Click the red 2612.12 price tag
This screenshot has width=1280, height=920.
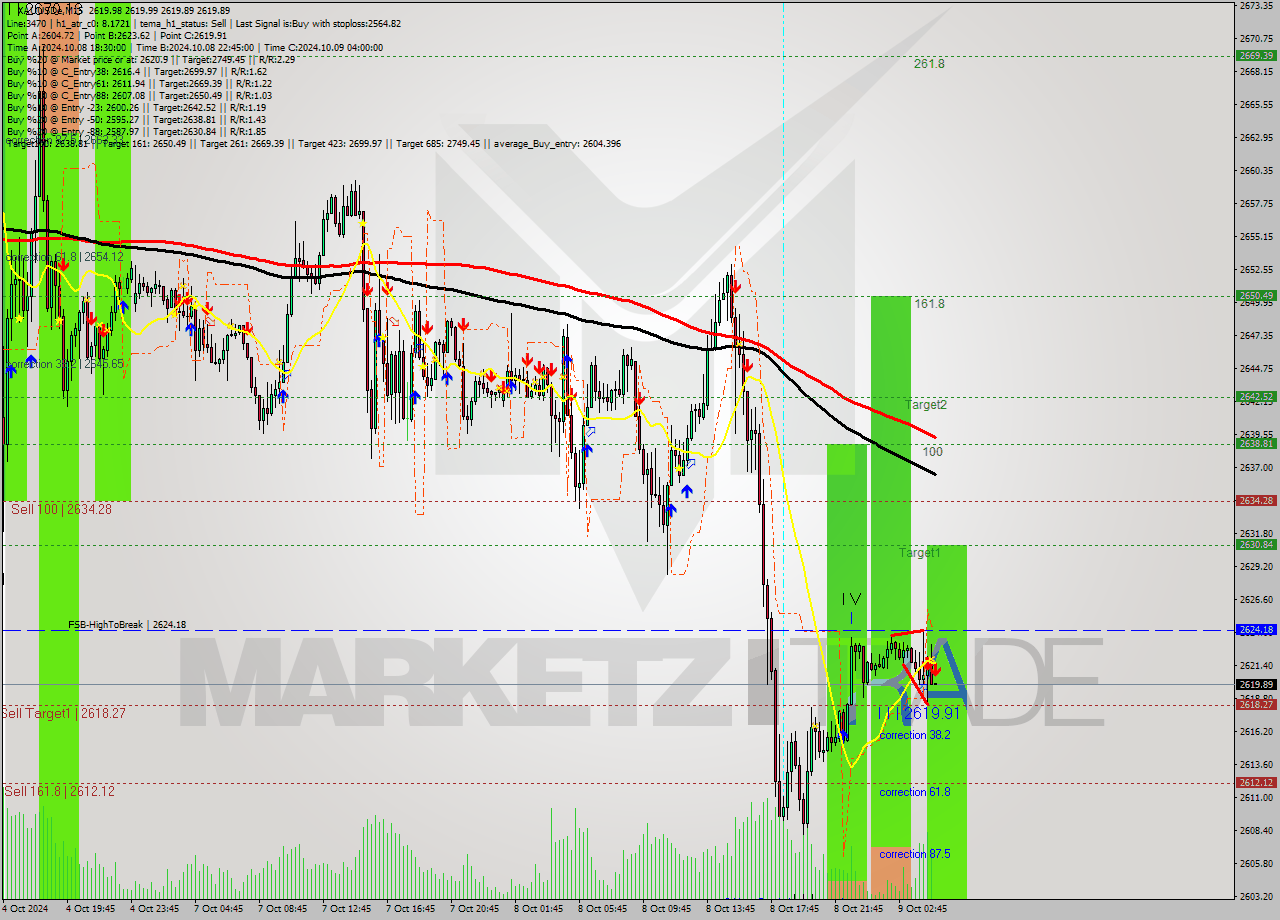[1256, 782]
